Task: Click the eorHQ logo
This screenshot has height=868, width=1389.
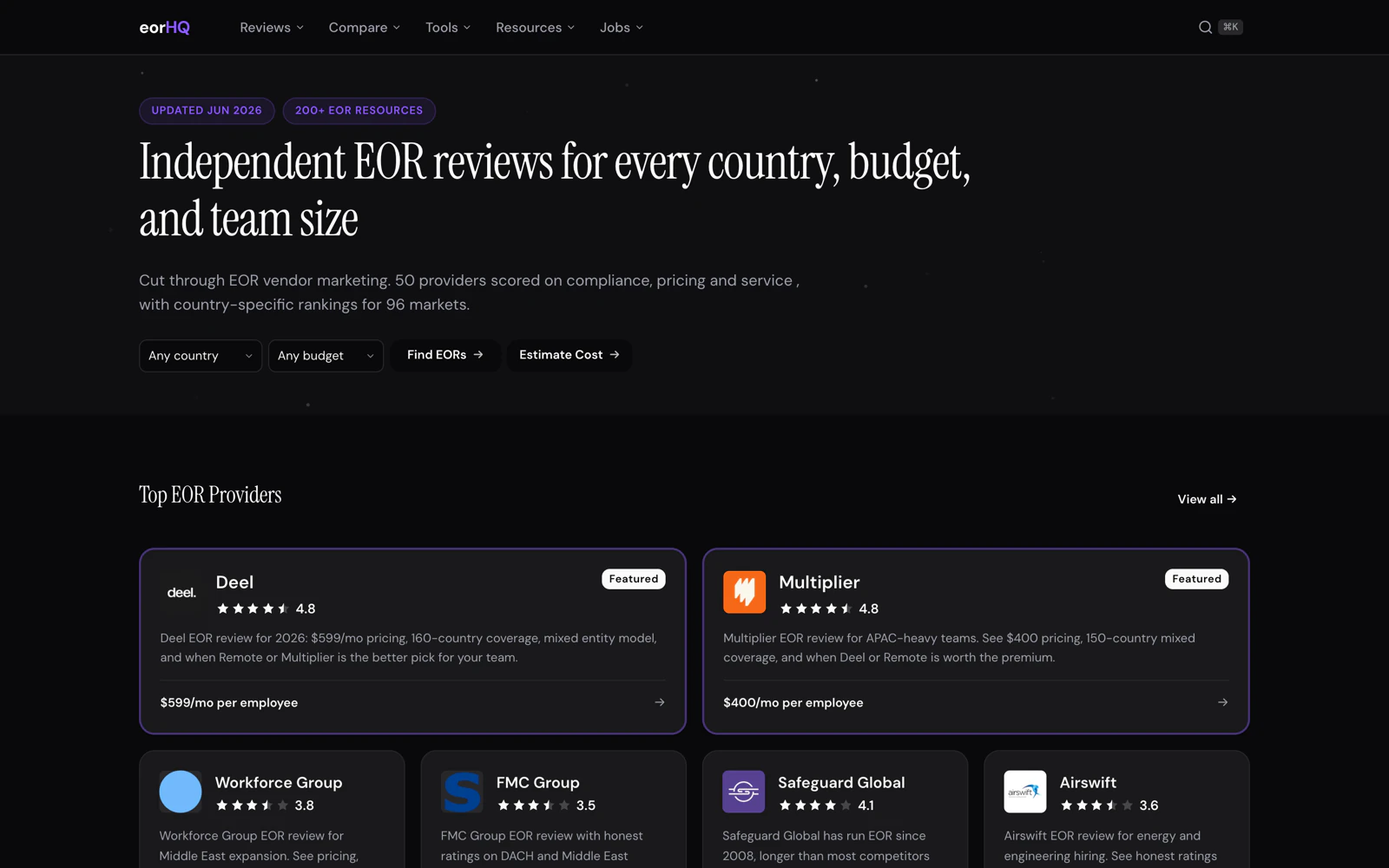Action: tap(165, 28)
